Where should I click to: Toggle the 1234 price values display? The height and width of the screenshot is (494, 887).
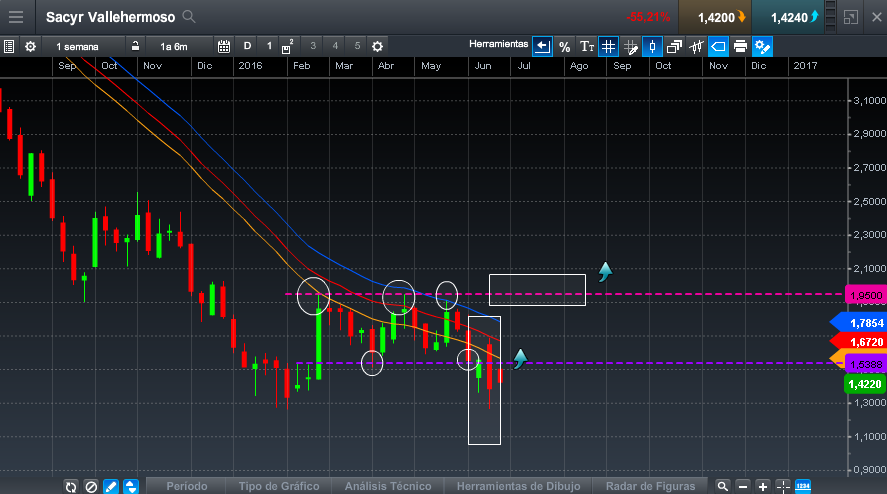click(x=803, y=486)
